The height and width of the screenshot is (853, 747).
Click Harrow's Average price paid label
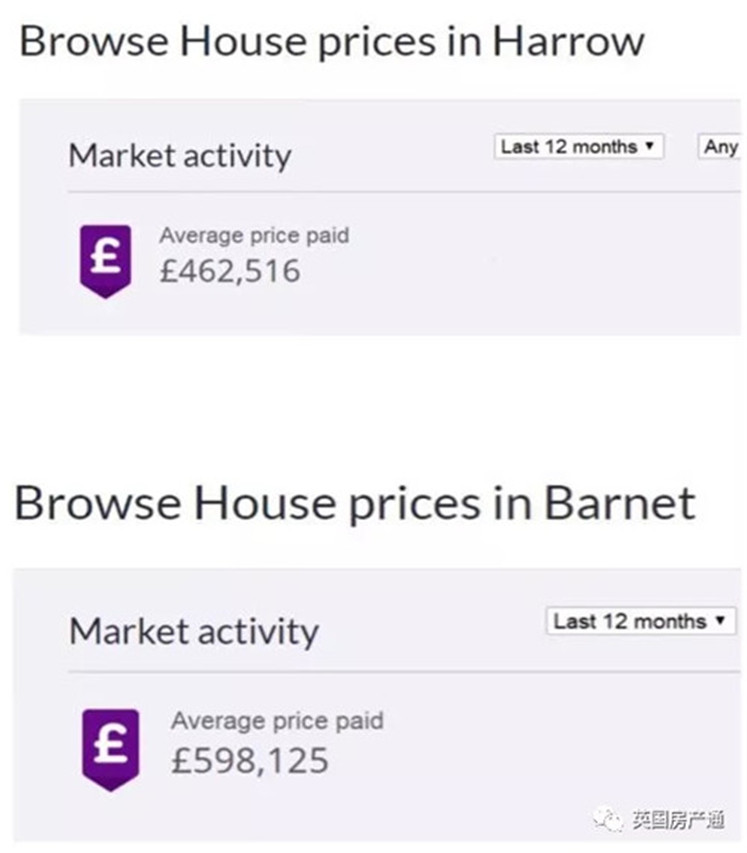pos(254,237)
